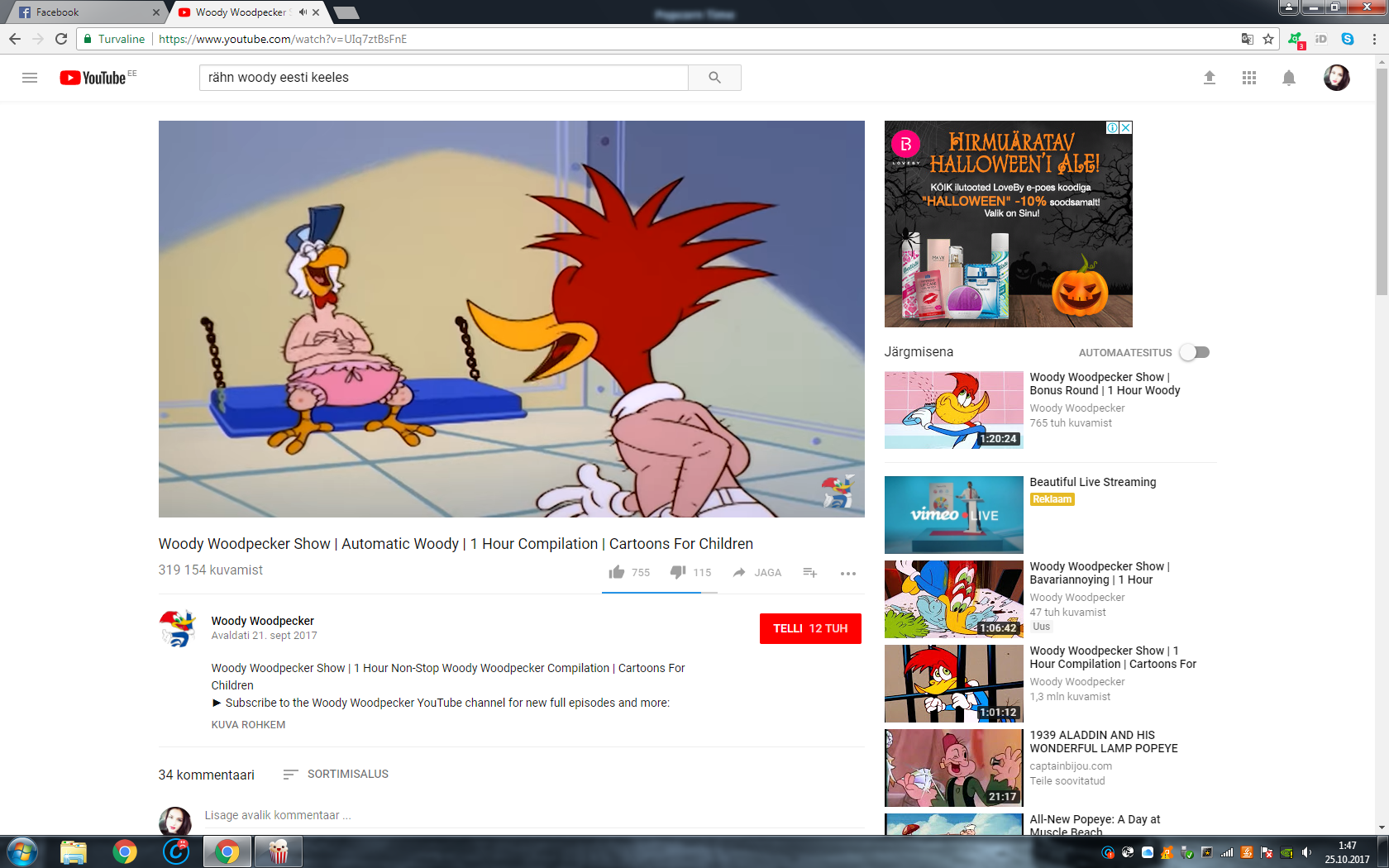Share the video via JAGA
This screenshot has width=1389, height=868.
pos(757,572)
